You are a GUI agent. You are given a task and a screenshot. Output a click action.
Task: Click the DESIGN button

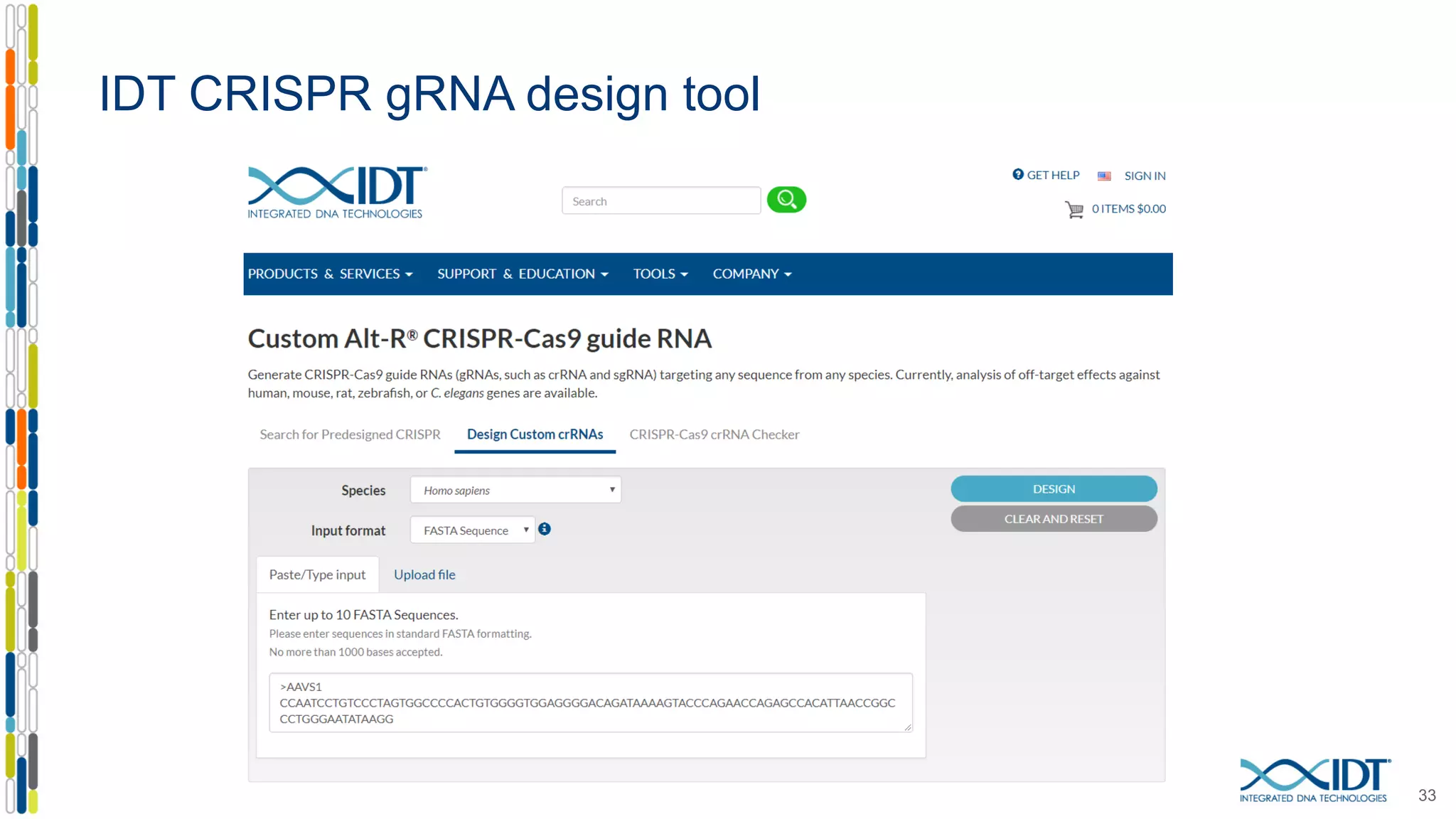(x=1054, y=489)
